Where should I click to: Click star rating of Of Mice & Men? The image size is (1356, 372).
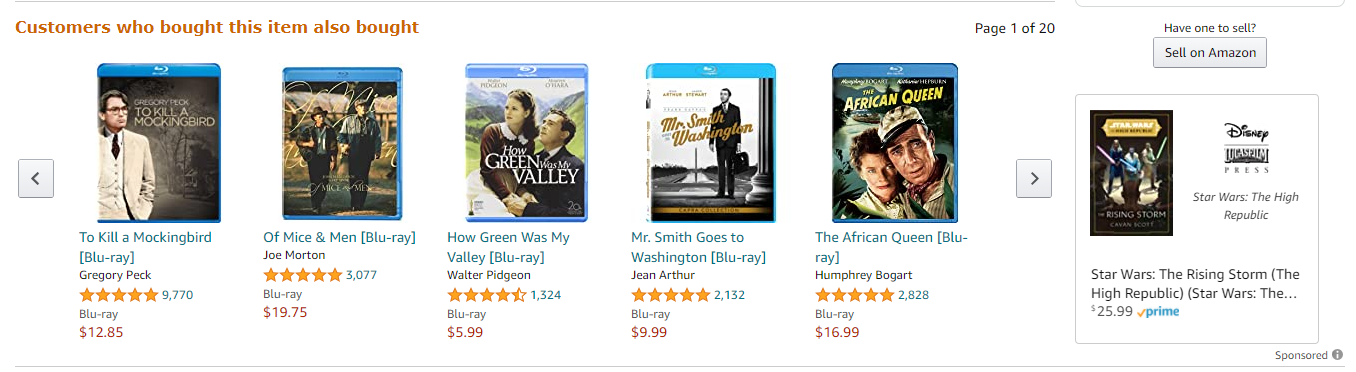pyautogui.click(x=303, y=275)
